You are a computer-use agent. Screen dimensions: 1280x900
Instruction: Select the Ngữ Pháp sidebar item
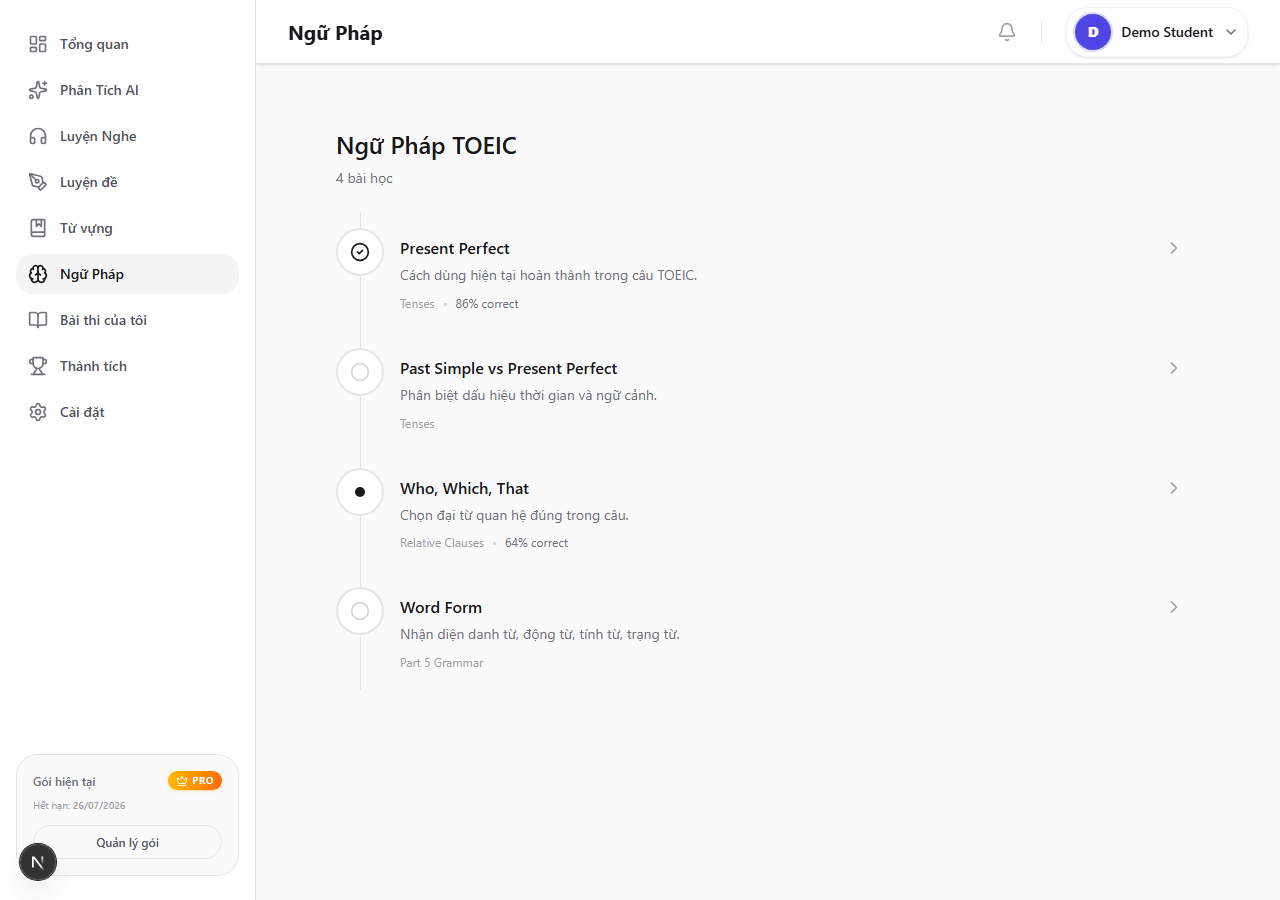click(x=127, y=274)
